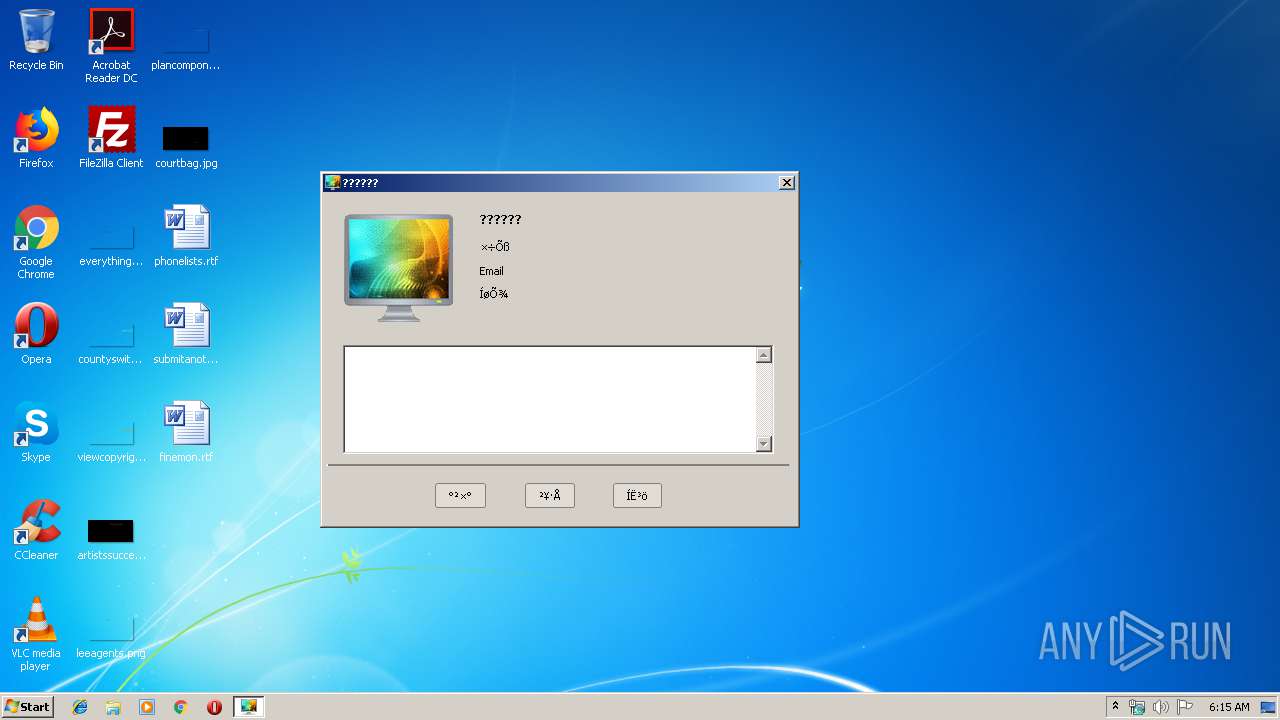Click the monitor image in the dialog
Image resolution: width=1280 pixels, height=720 pixels.
[x=399, y=267]
